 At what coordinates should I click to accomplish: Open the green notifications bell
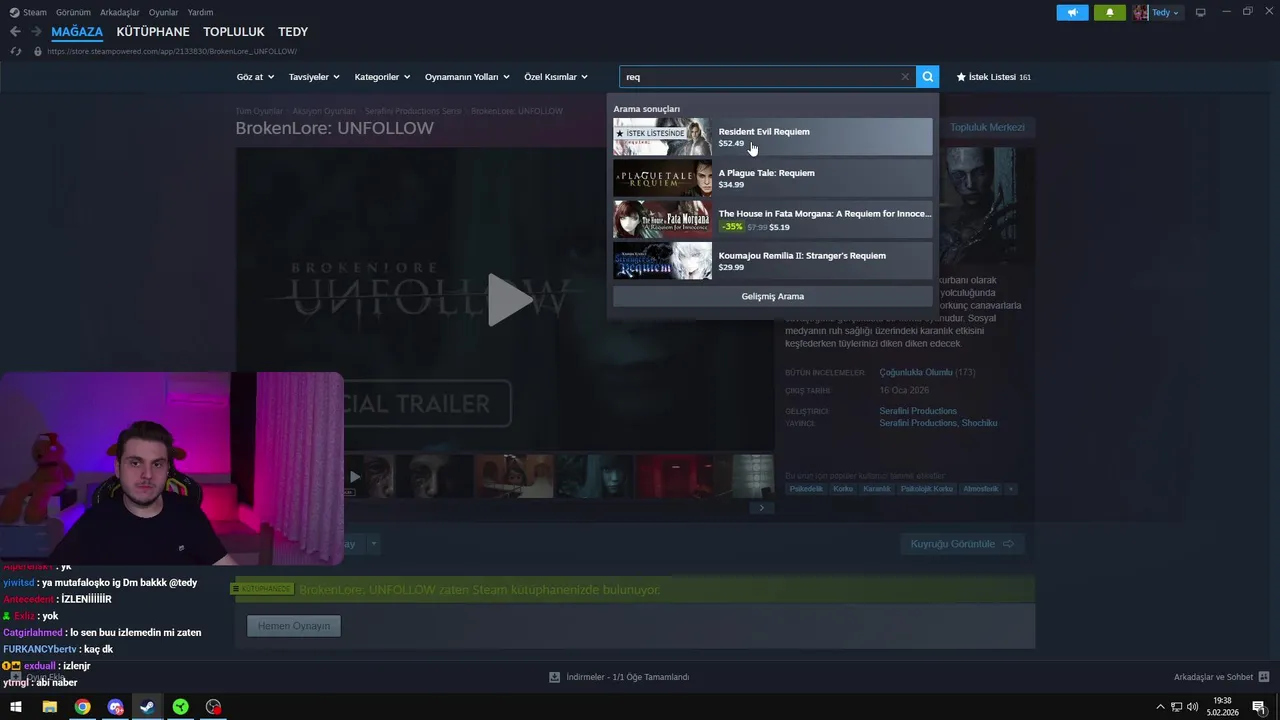click(1109, 13)
